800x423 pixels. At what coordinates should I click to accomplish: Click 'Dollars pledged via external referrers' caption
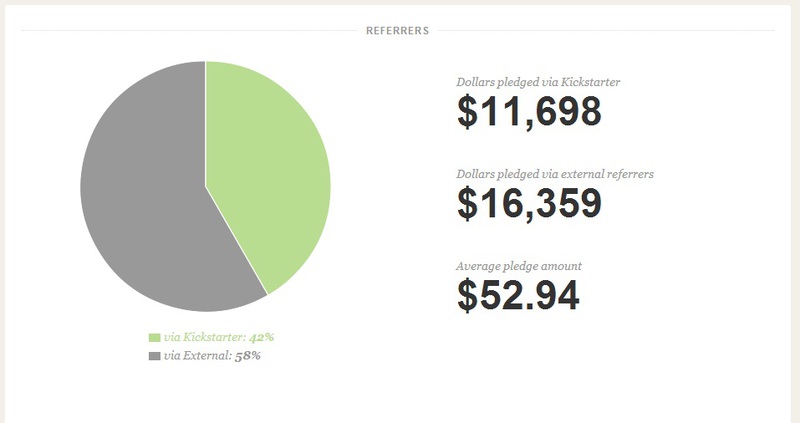(555, 174)
